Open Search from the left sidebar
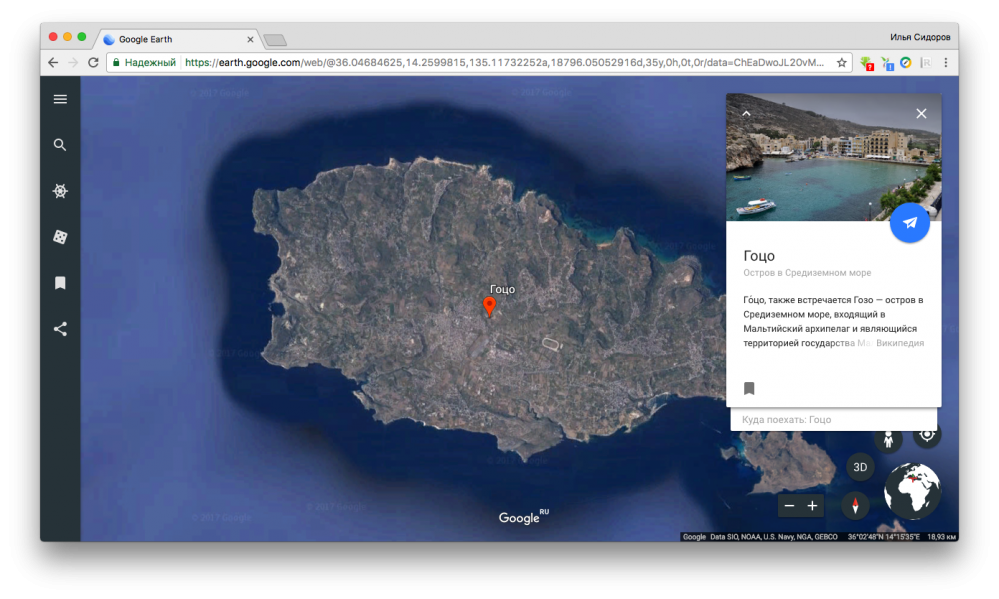Screen dimensions: 999x599 (x=60, y=145)
